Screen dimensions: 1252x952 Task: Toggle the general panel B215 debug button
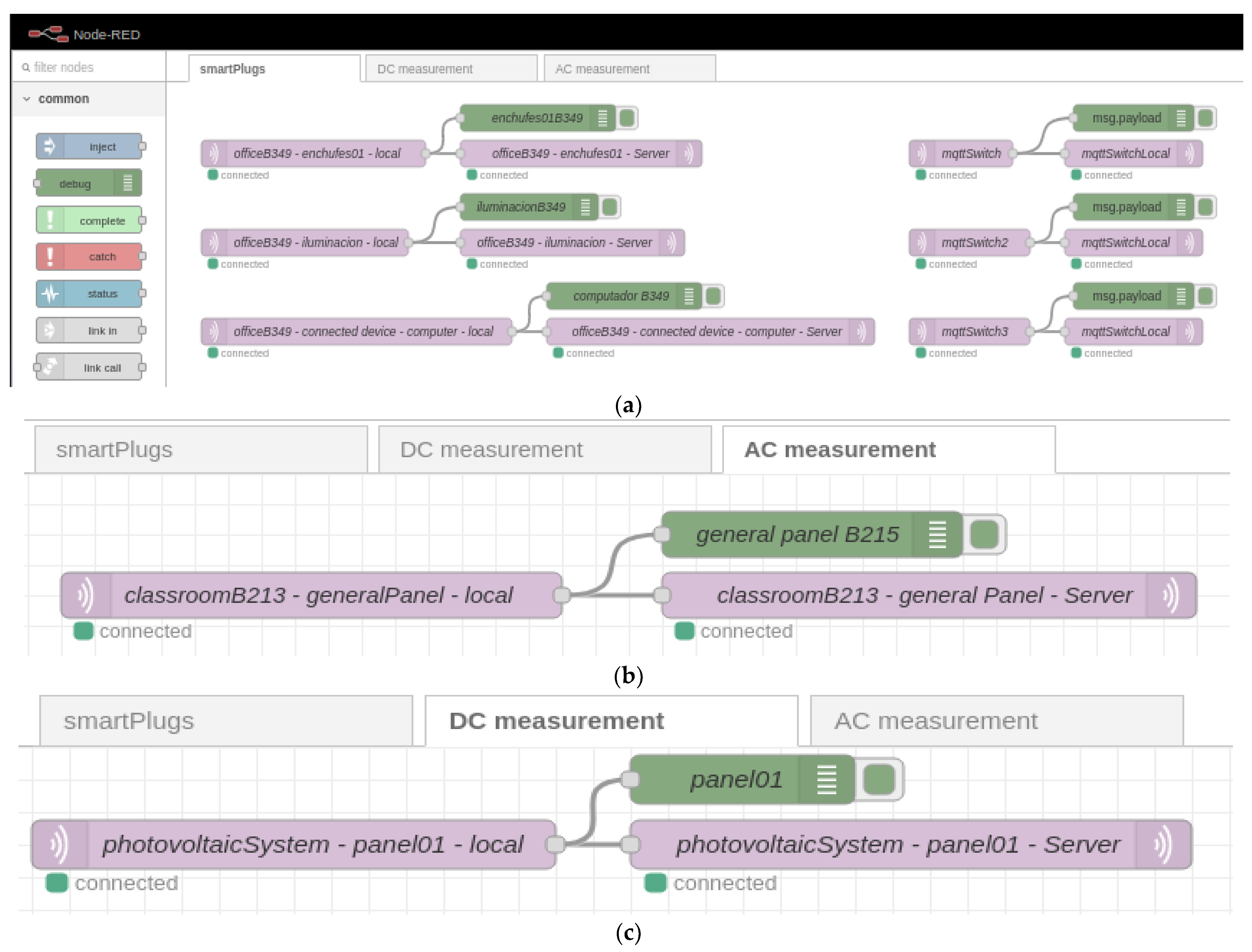click(x=984, y=534)
